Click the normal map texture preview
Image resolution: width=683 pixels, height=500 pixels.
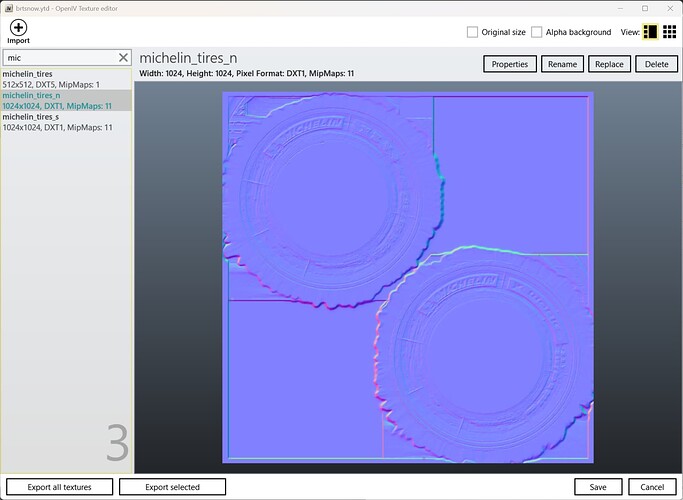408,277
